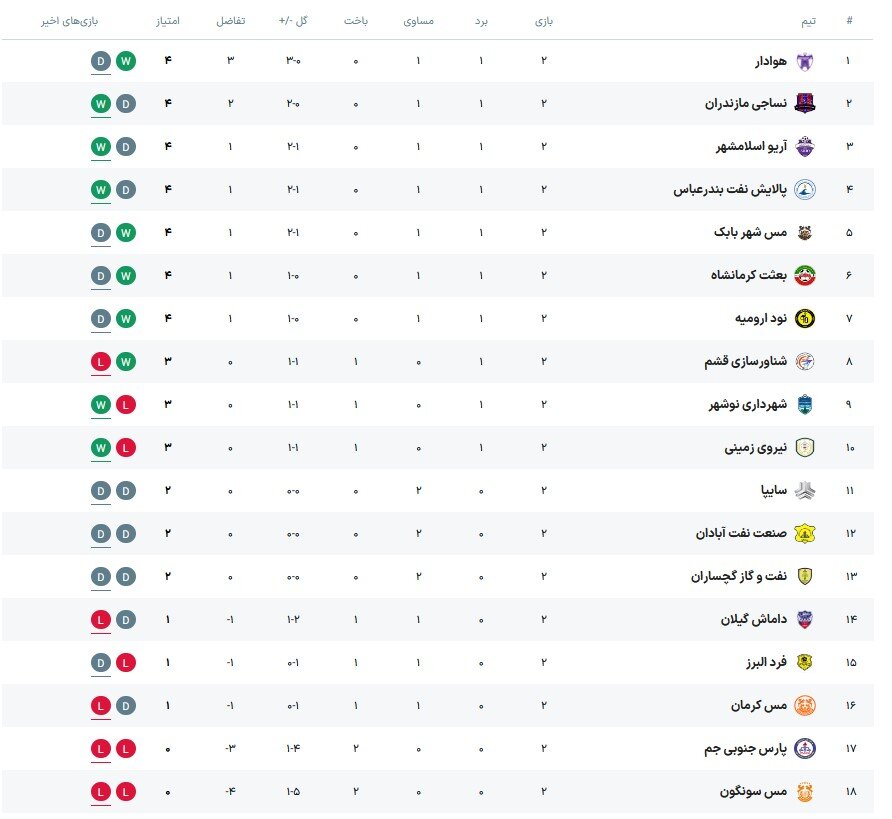Click the Sanat Naft Abadan crest

click(x=804, y=534)
